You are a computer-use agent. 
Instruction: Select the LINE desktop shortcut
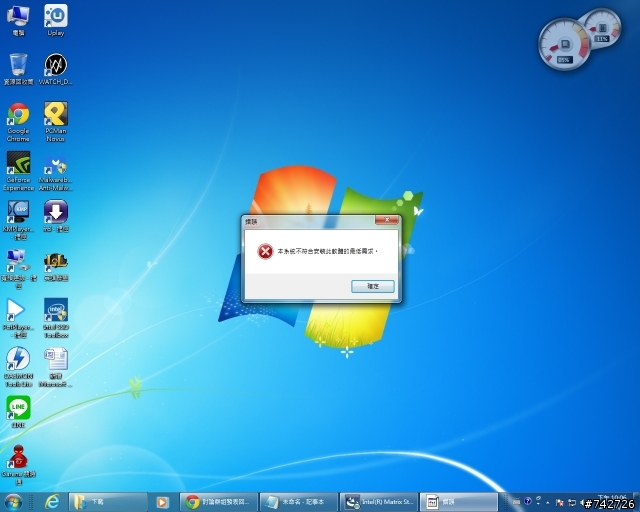[x=18, y=412]
